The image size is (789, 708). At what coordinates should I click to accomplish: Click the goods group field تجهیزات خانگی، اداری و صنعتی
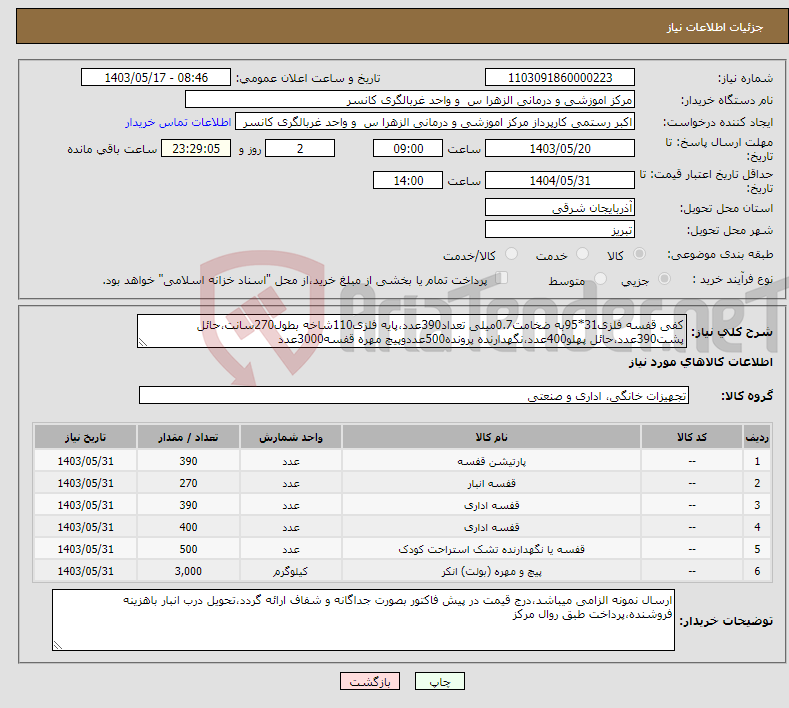[414, 396]
